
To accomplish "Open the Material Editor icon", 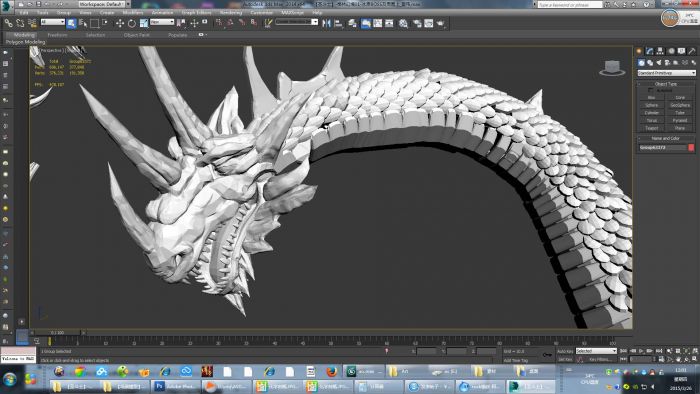I will (x=403, y=23).
